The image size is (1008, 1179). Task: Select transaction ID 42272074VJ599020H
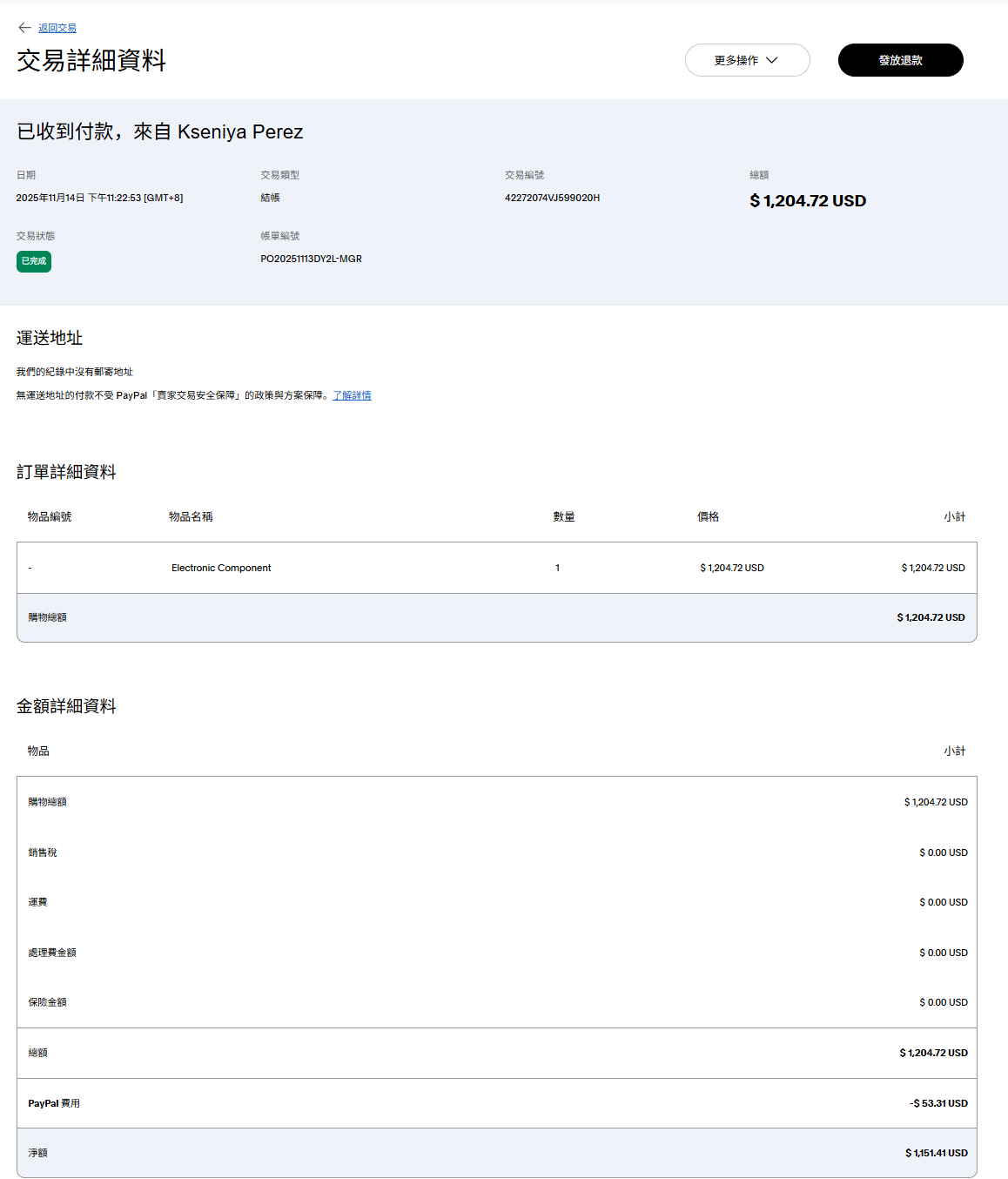552,198
